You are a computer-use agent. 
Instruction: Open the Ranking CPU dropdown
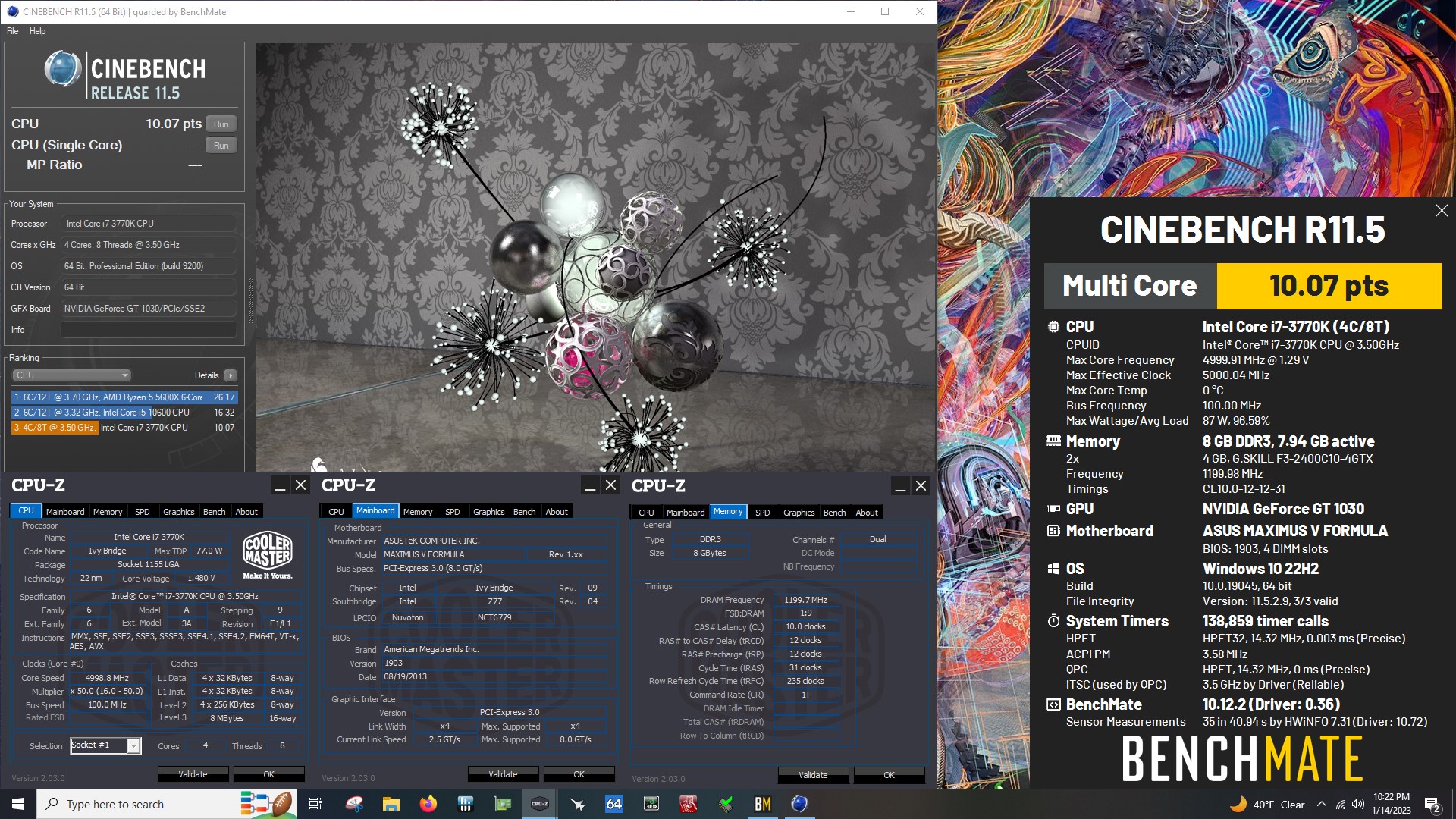point(71,375)
